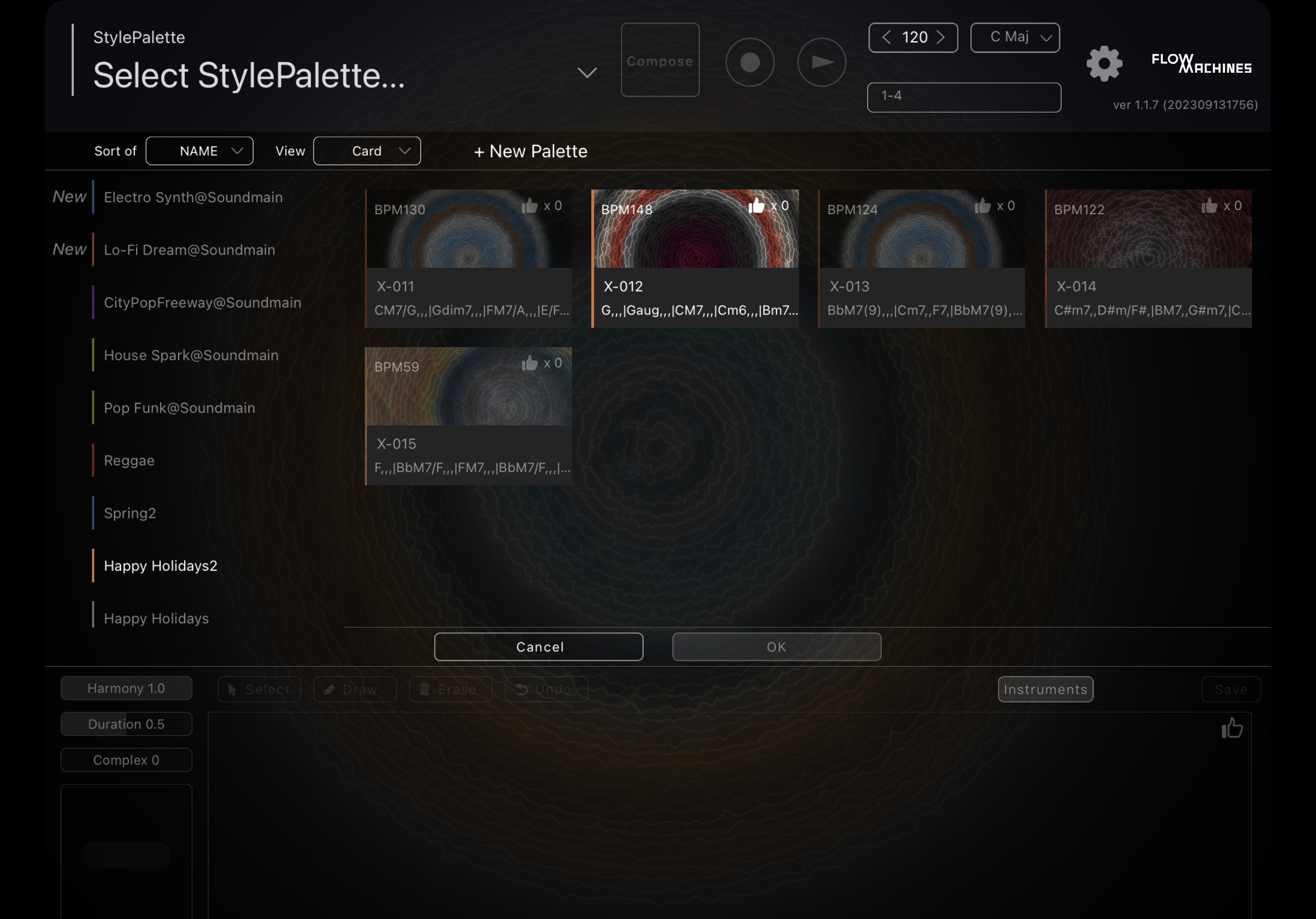1316x919 pixels.
Task: Select Electro Synth@Soundmain palette
Action: pyautogui.click(x=193, y=197)
